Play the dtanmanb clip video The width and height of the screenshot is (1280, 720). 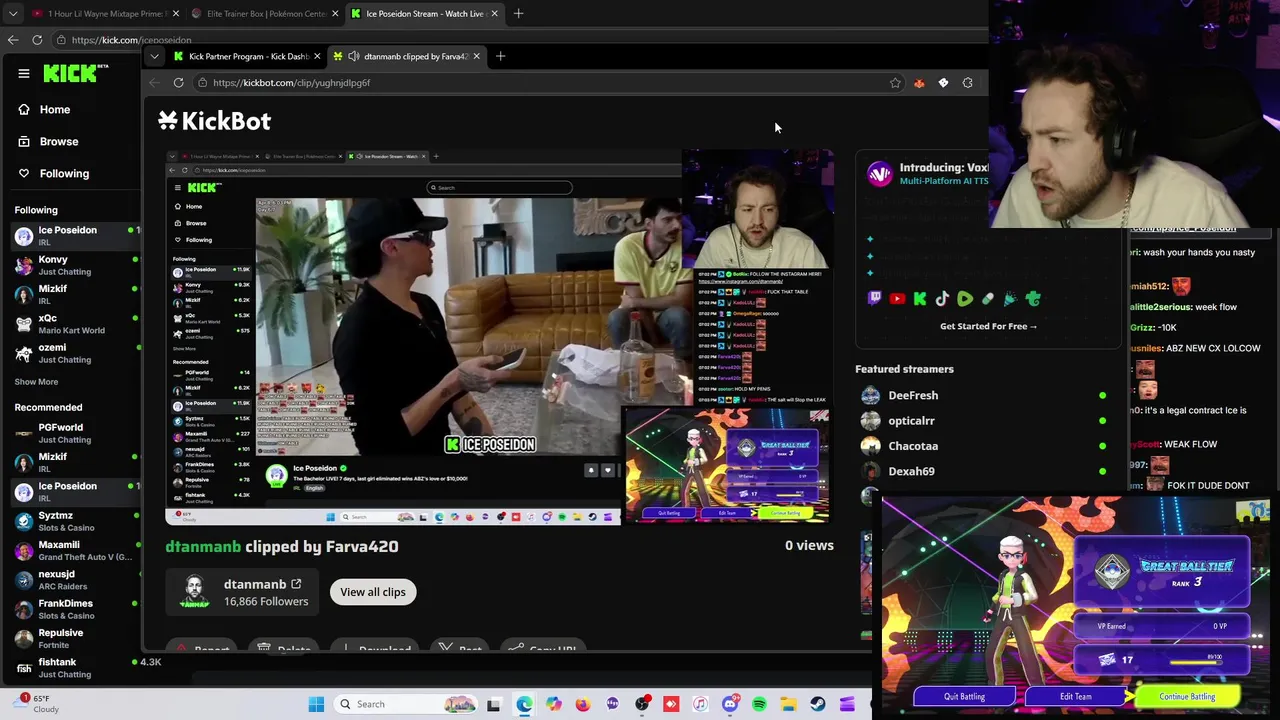click(x=498, y=336)
